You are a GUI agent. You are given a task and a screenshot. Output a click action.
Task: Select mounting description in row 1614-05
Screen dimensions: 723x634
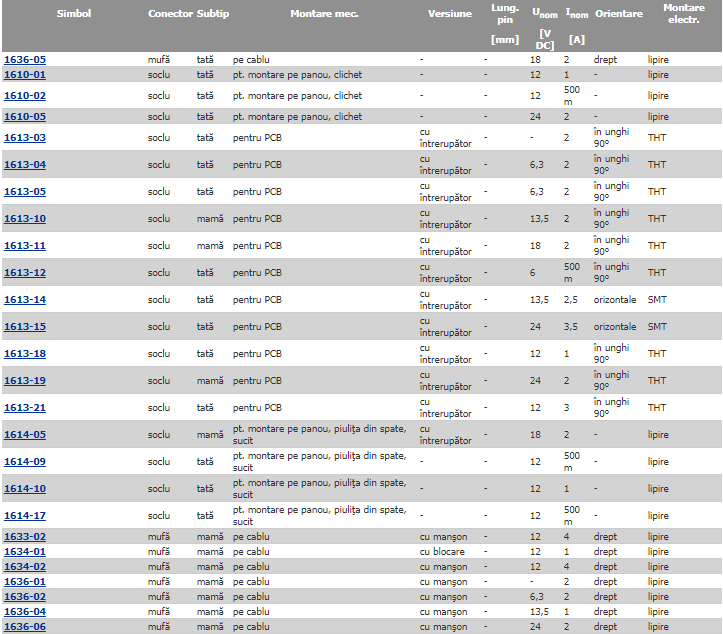click(x=320, y=435)
